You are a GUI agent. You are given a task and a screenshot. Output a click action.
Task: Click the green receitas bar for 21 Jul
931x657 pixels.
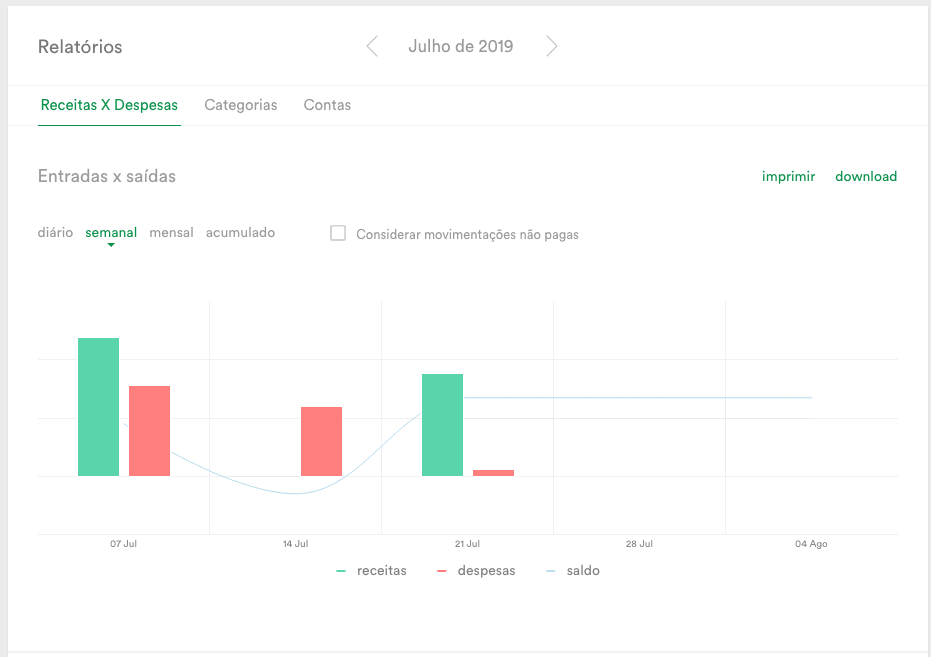click(x=442, y=425)
